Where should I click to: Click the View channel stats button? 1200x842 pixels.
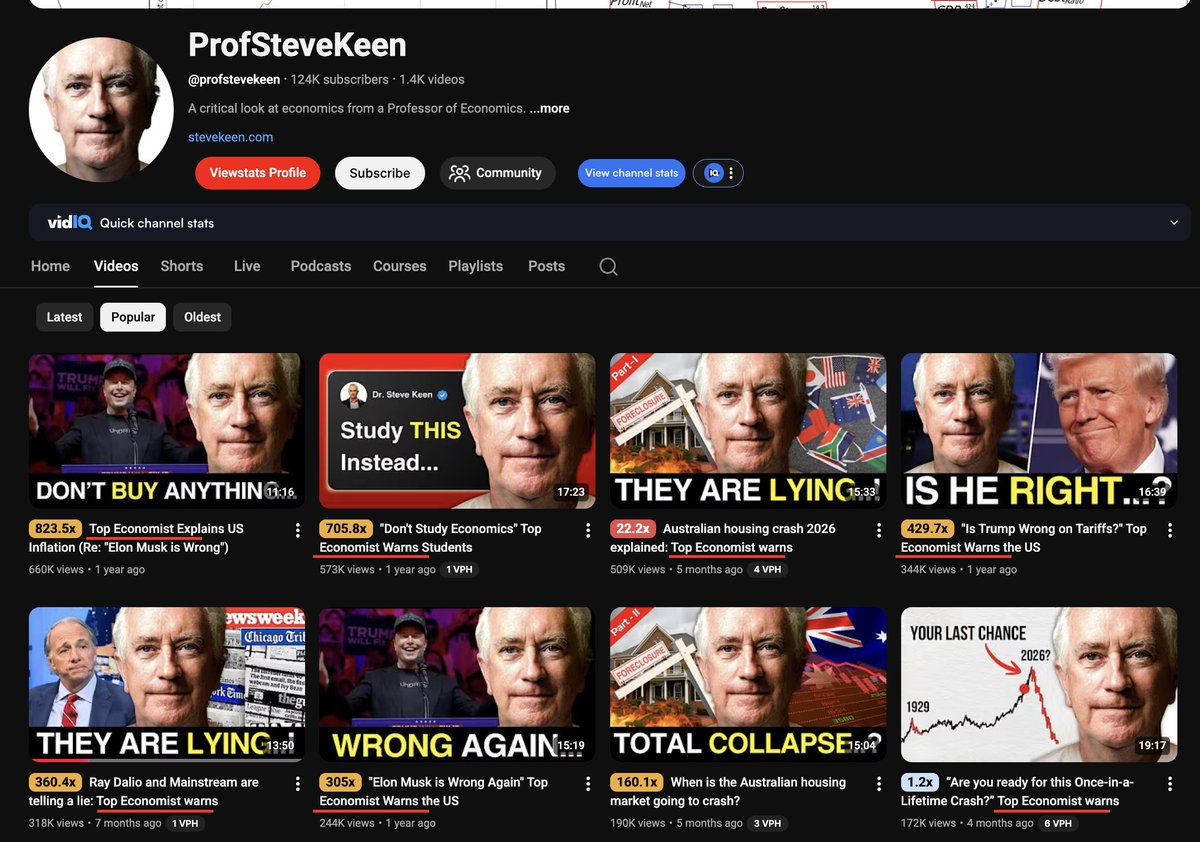632,173
